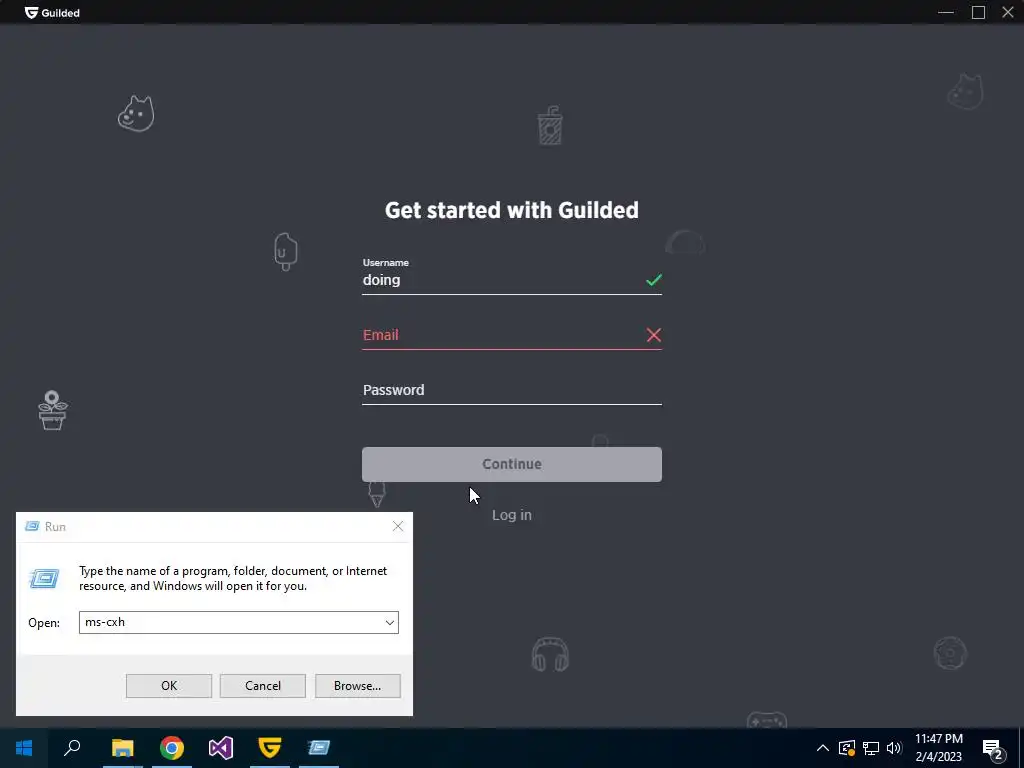
Task: Open Visual Studio from the taskbar
Action: point(221,748)
